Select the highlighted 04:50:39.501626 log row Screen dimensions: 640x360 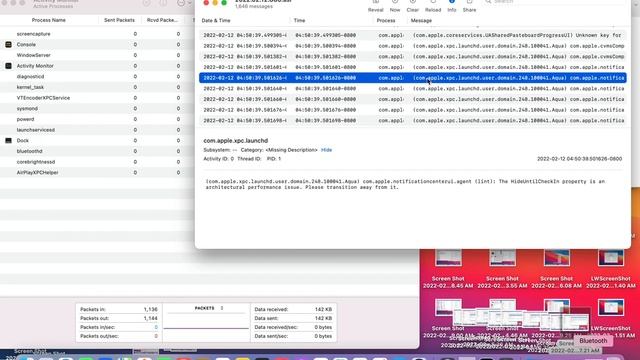click(x=413, y=78)
